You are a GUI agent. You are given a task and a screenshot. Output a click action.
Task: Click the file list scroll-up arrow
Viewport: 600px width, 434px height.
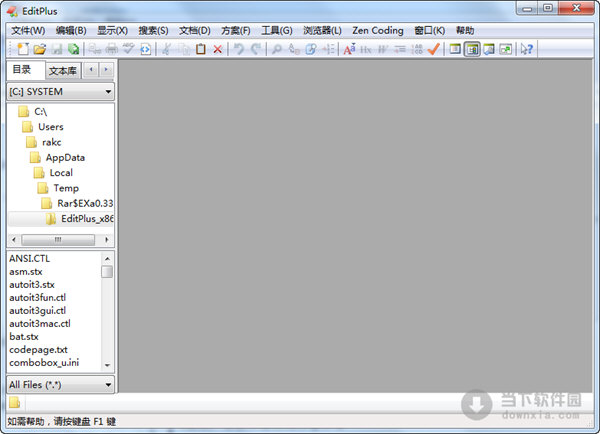(x=107, y=259)
